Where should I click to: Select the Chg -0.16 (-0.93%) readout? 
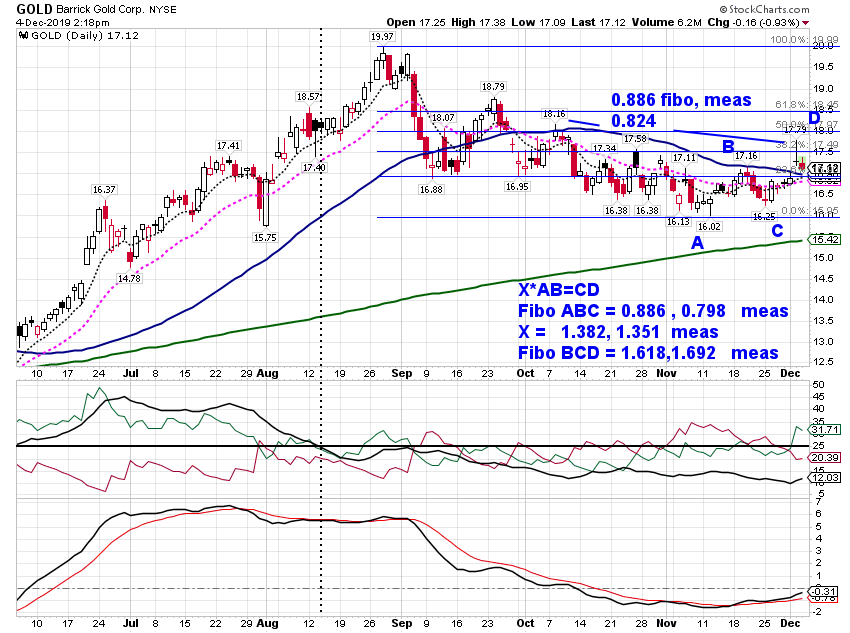point(754,22)
